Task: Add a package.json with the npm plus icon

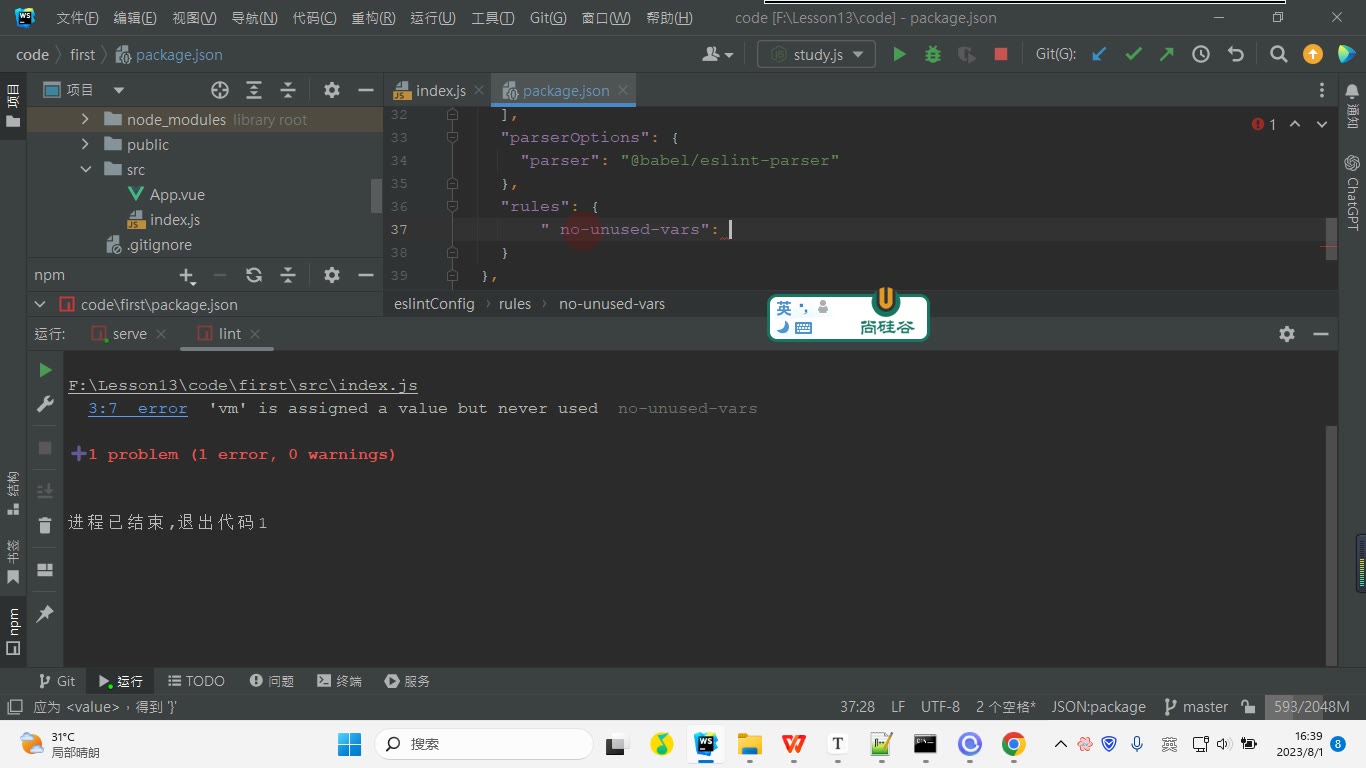Action: (x=187, y=275)
